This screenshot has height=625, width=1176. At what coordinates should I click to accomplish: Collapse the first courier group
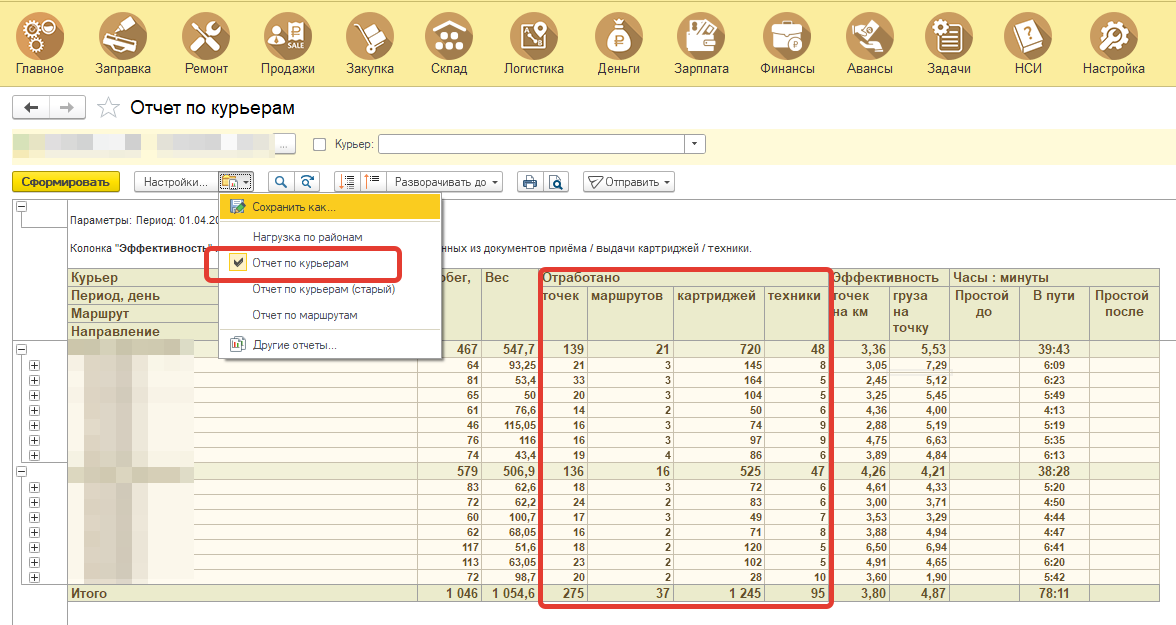(21, 349)
